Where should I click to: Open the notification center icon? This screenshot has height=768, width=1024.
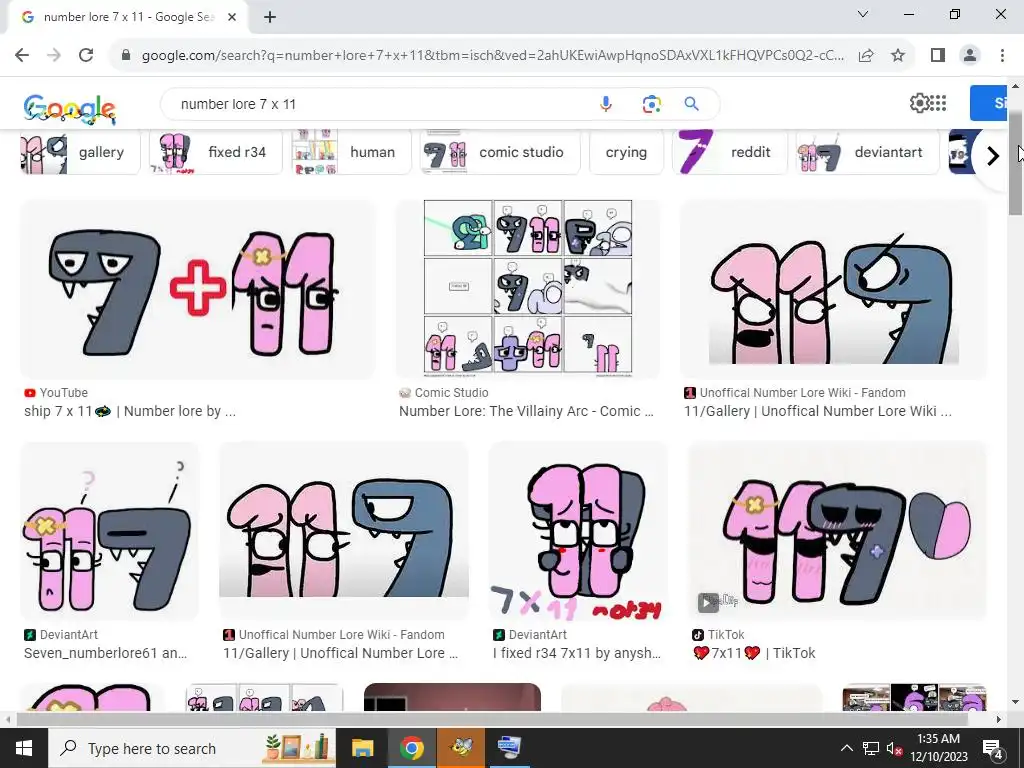(x=993, y=748)
